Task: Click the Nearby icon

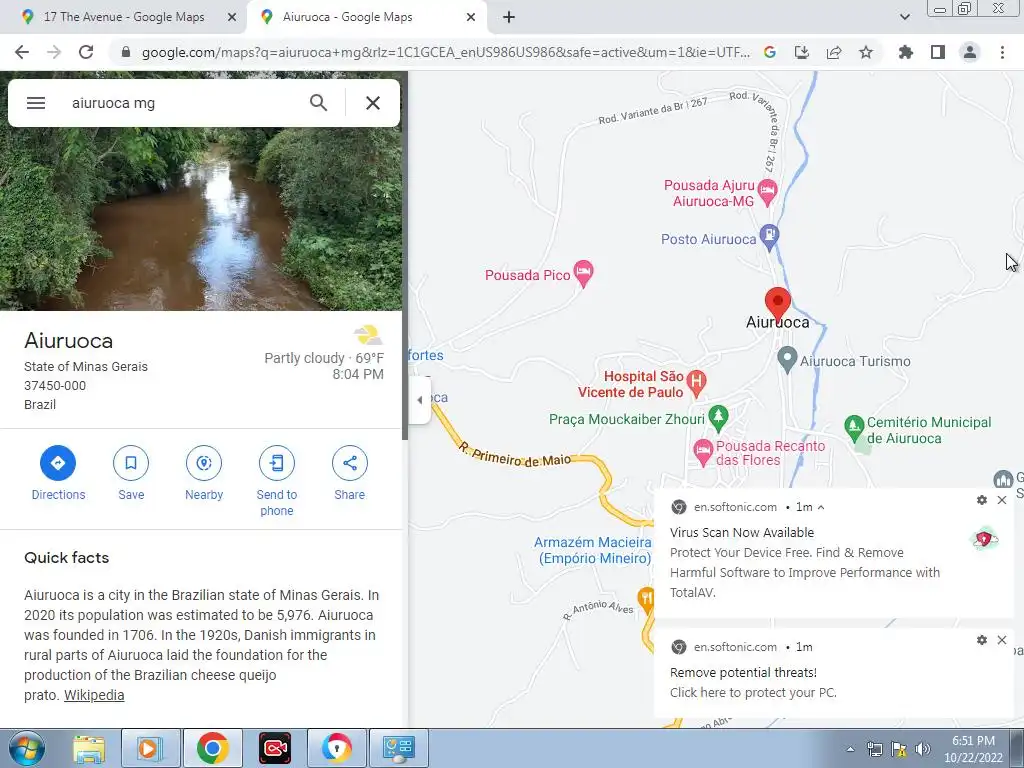Action: [x=204, y=463]
